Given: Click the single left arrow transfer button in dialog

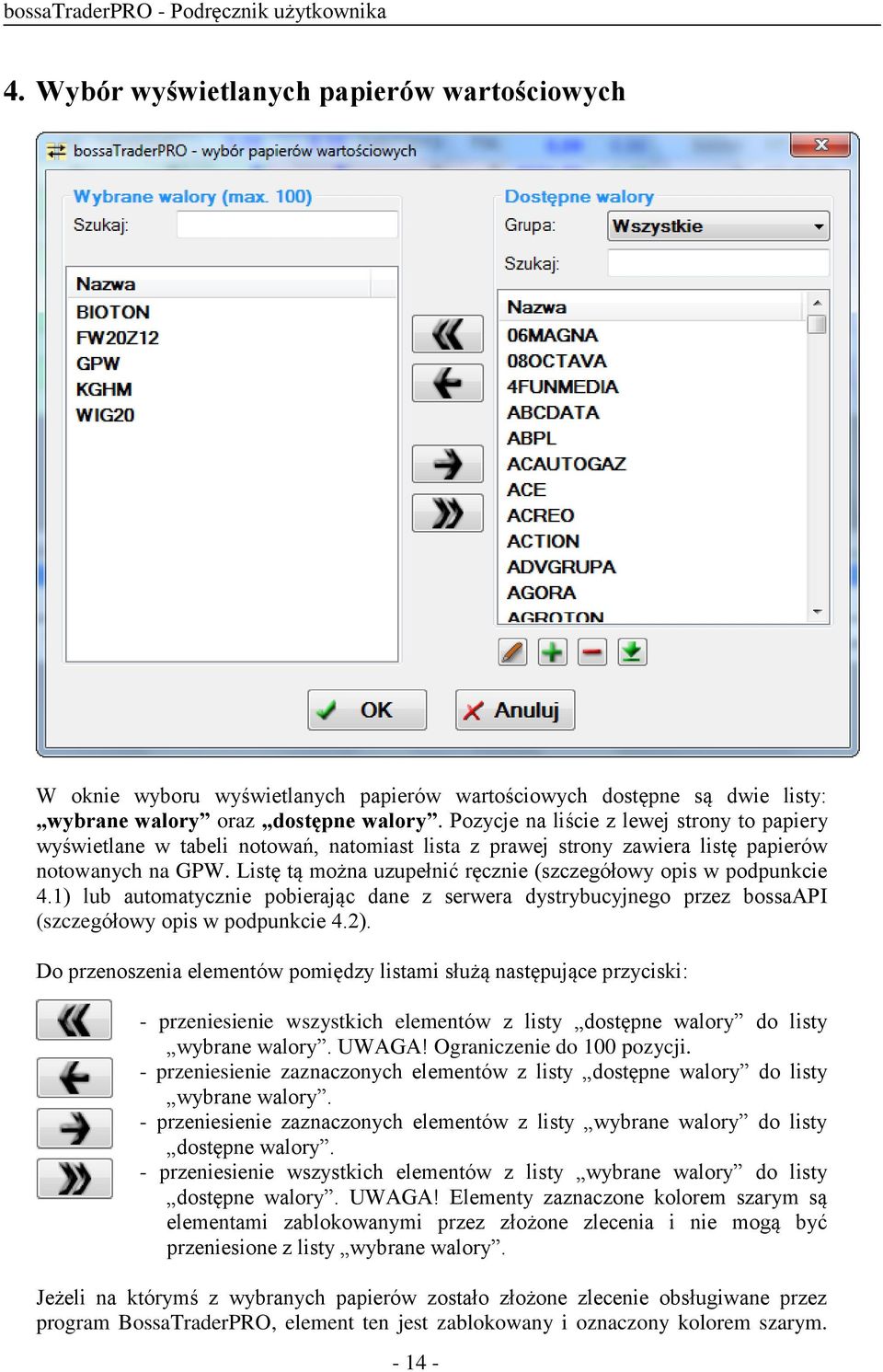Looking at the screenshot, I should [447, 383].
